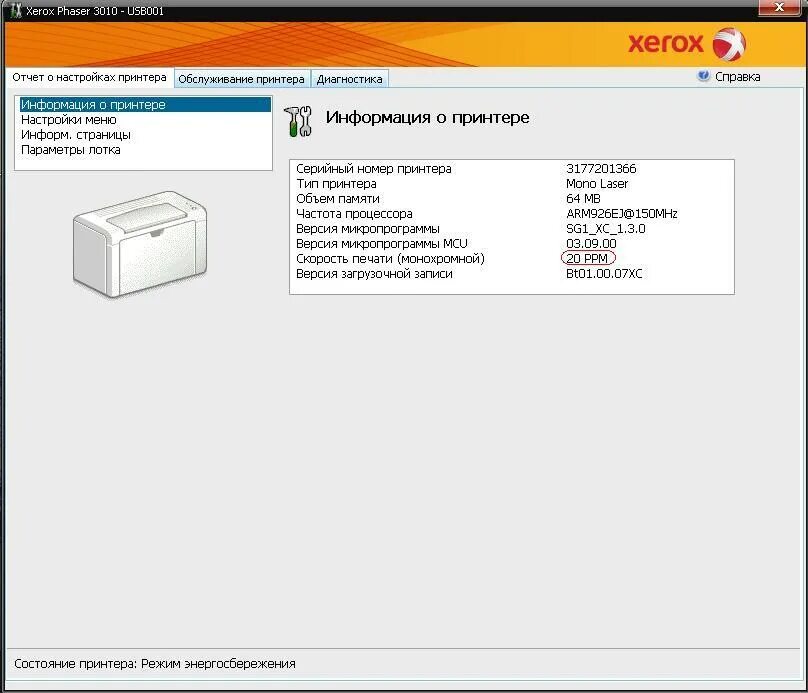This screenshot has width=808, height=693.
Task: Click the Bt01.00.07XC boot version value
Action: click(x=604, y=274)
